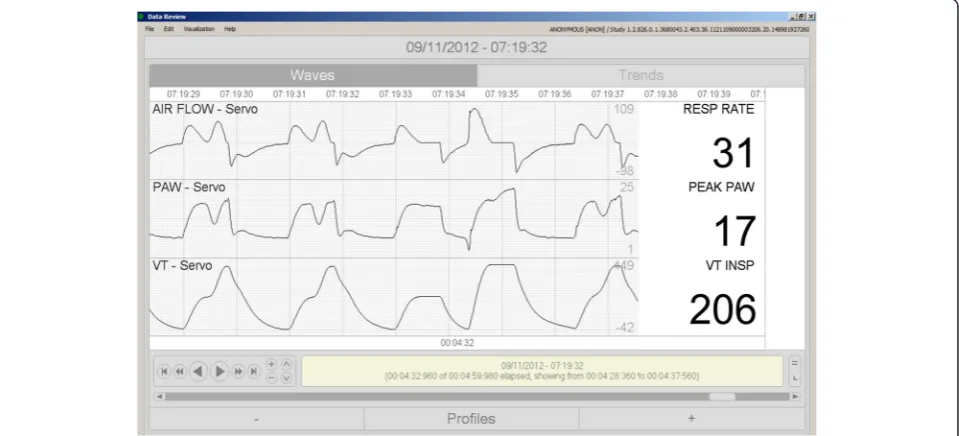The height and width of the screenshot is (436, 959).
Task: Click the plus button right of Profiles
Action: (x=691, y=419)
